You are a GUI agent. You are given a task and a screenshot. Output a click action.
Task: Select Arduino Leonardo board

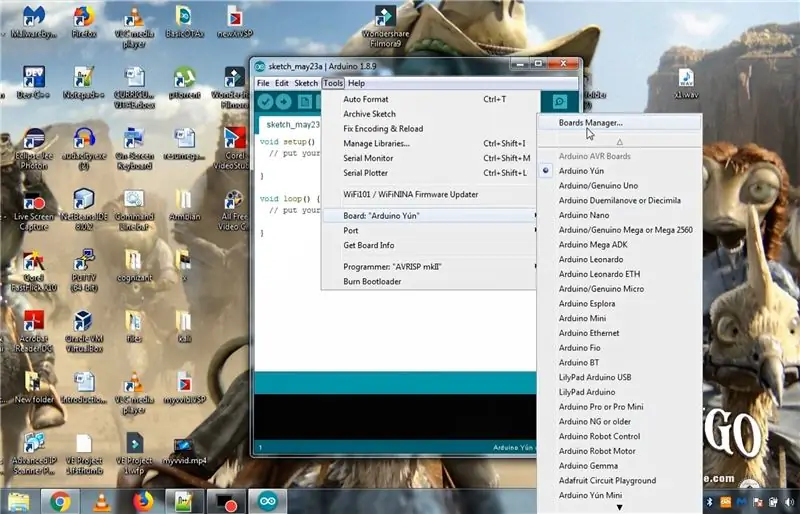click(619, 259)
